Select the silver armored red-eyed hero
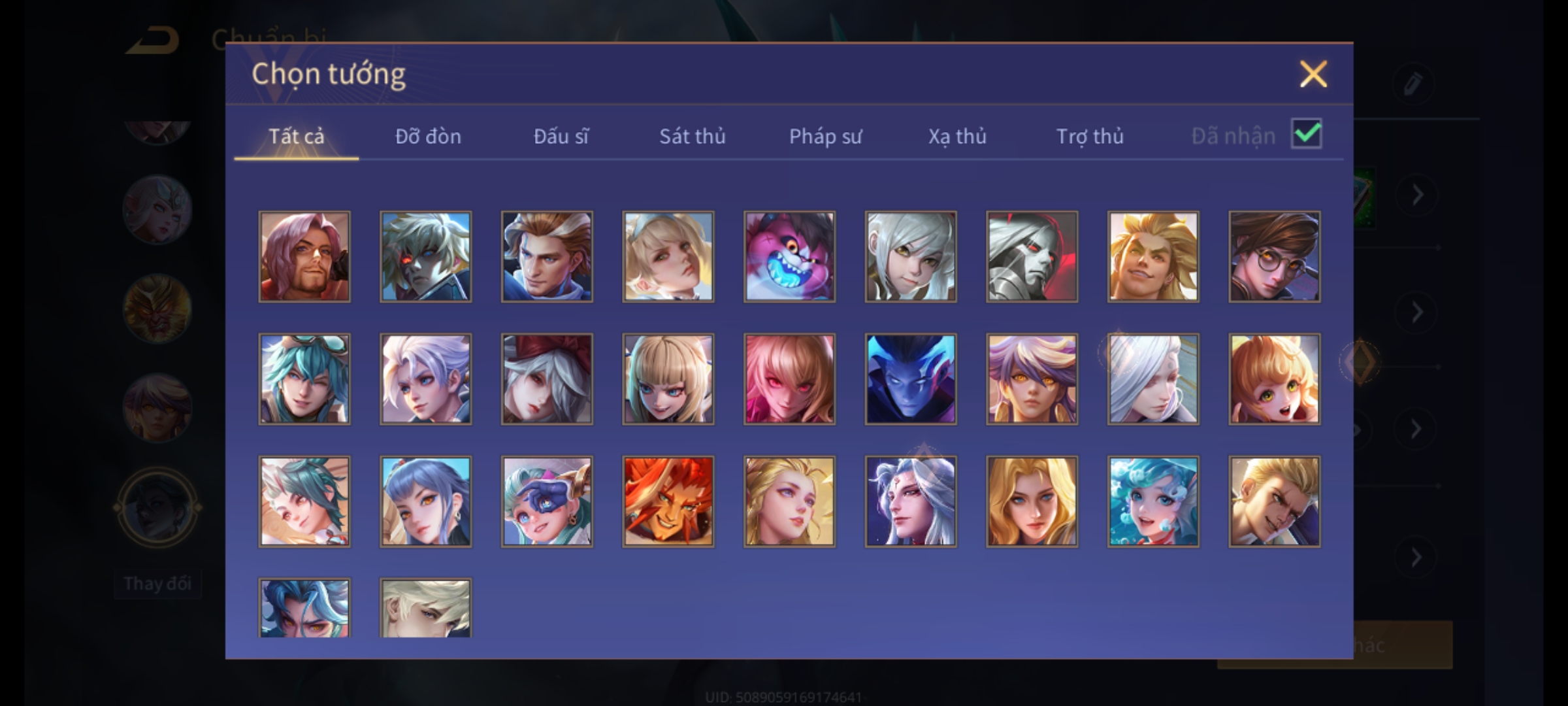 (1032, 256)
